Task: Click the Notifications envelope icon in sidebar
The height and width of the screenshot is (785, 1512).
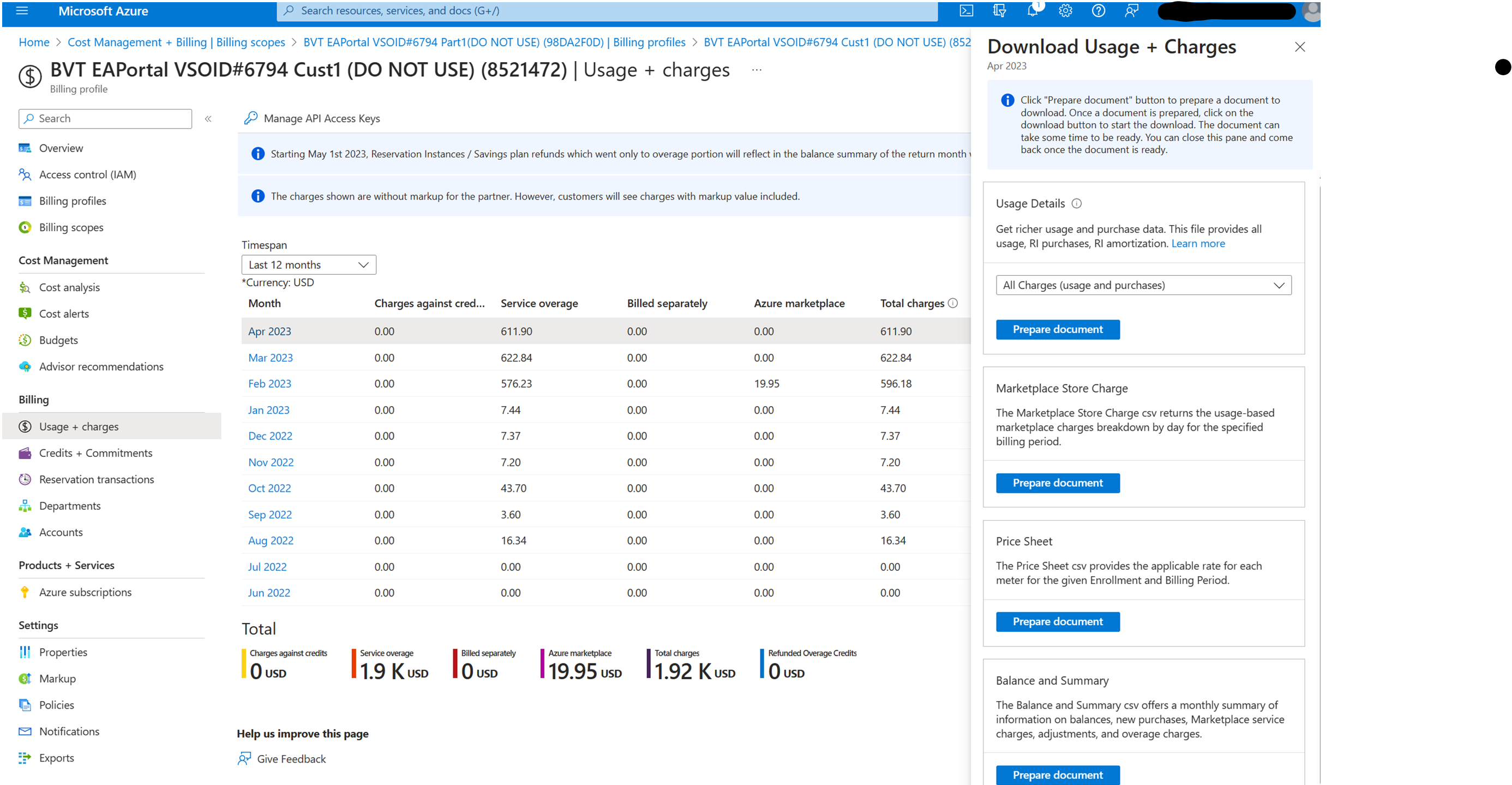Action: coord(25,731)
